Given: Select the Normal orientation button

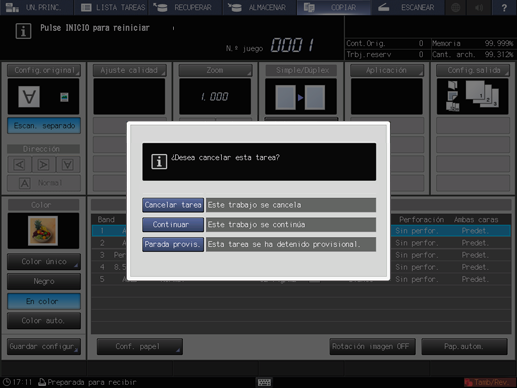Looking at the screenshot, I should coord(44,183).
